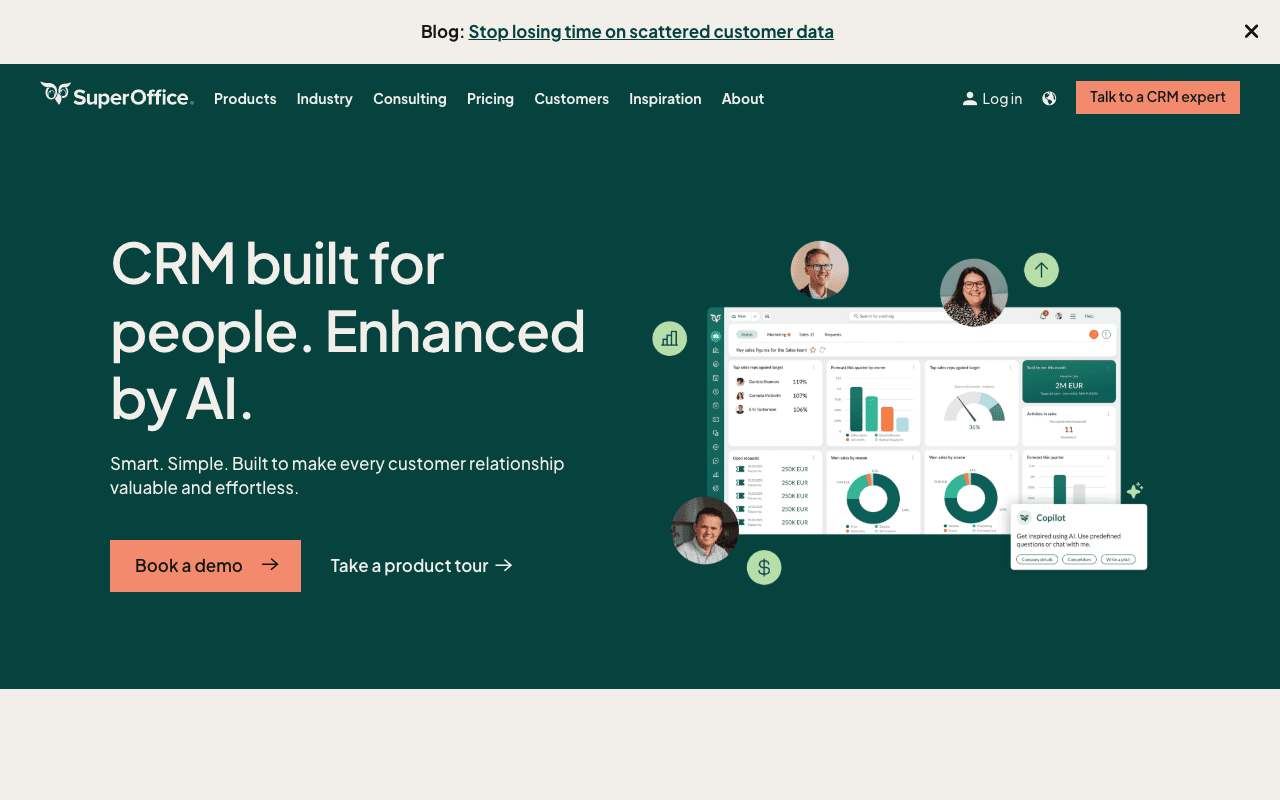Click the Log in person icon
This screenshot has height=800, width=1280.
pos(968,98)
